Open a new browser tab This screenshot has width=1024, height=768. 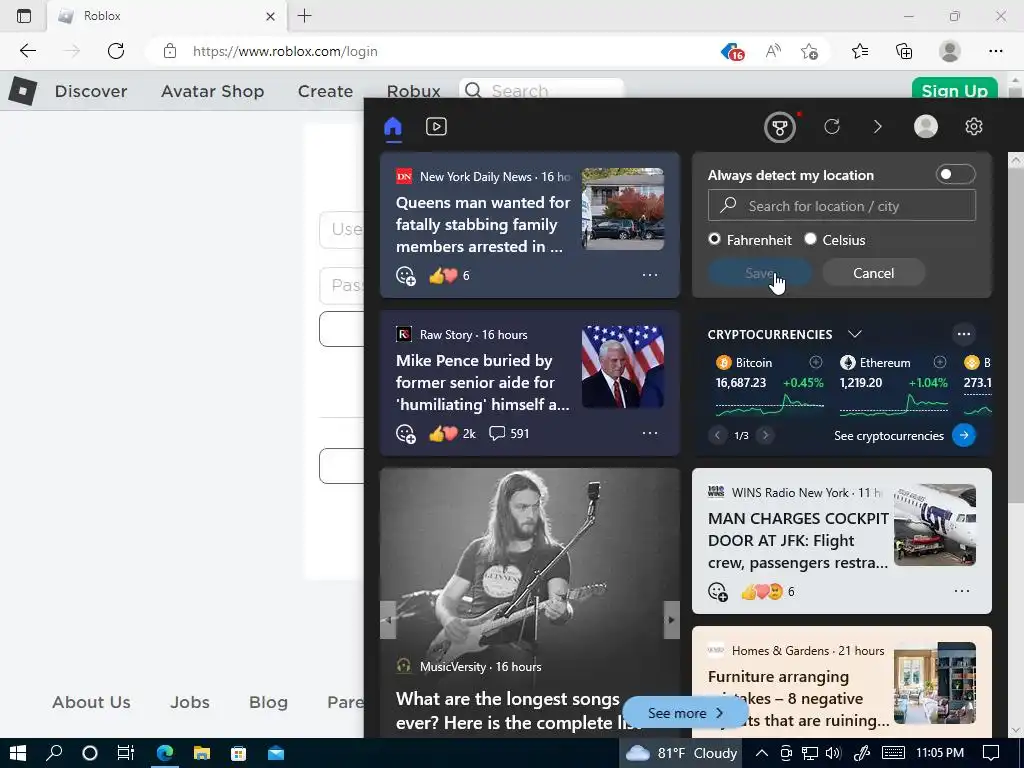[304, 16]
